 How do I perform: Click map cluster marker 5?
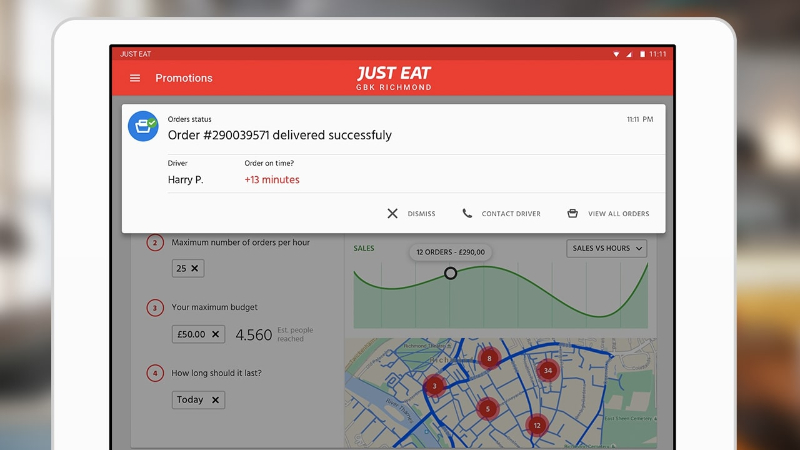[x=488, y=409]
